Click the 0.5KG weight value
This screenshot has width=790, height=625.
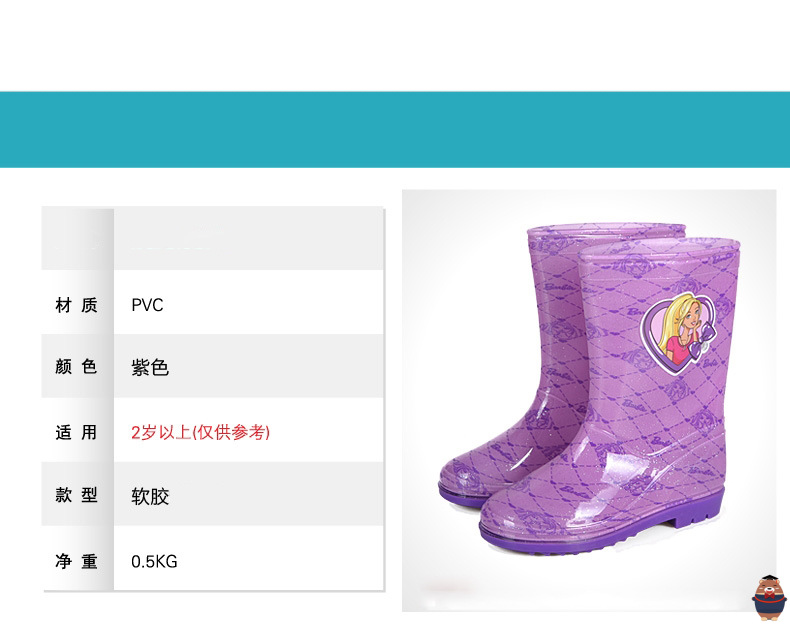(154, 562)
